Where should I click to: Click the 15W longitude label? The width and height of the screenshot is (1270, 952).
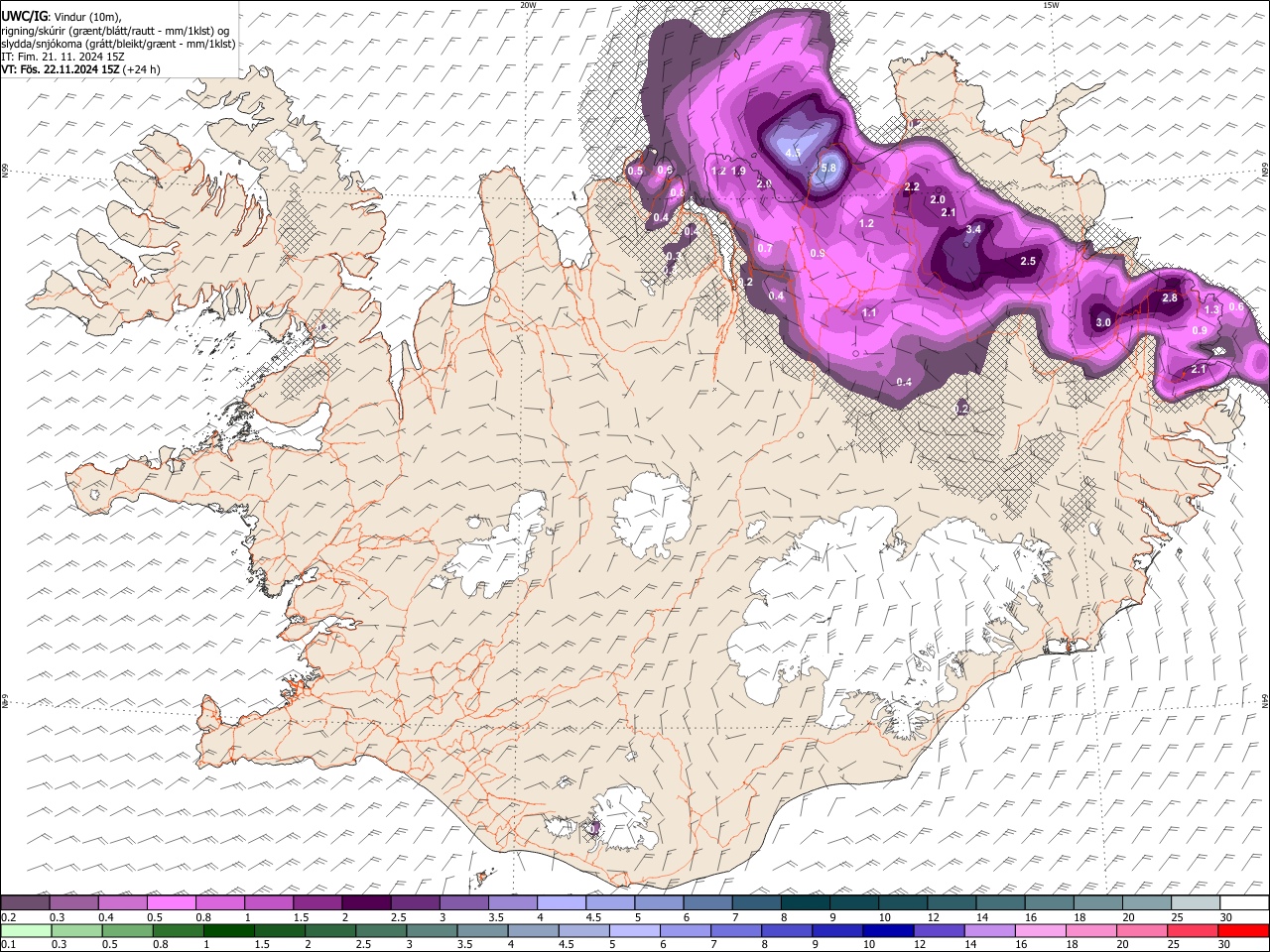click(x=1051, y=5)
